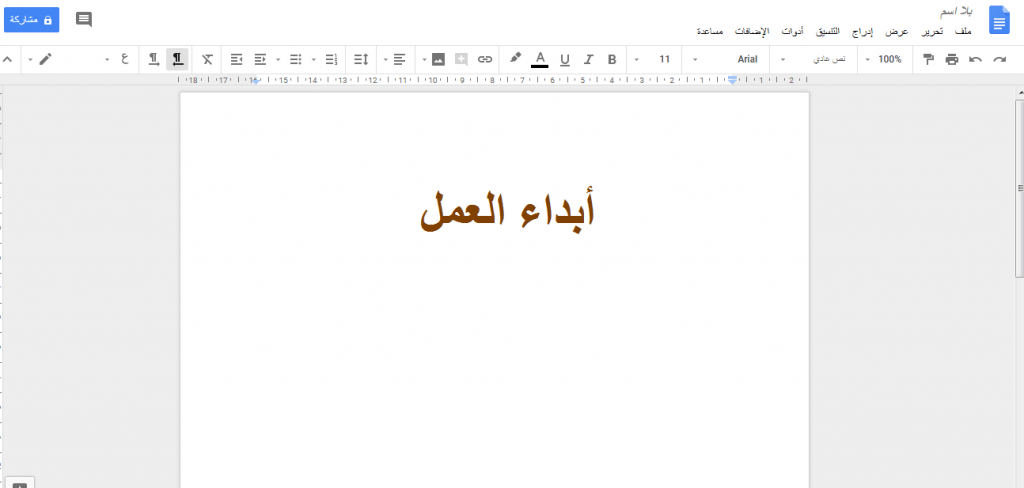Open the مساعدة menu
This screenshot has width=1024, height=488.
(x=709, y=31)
